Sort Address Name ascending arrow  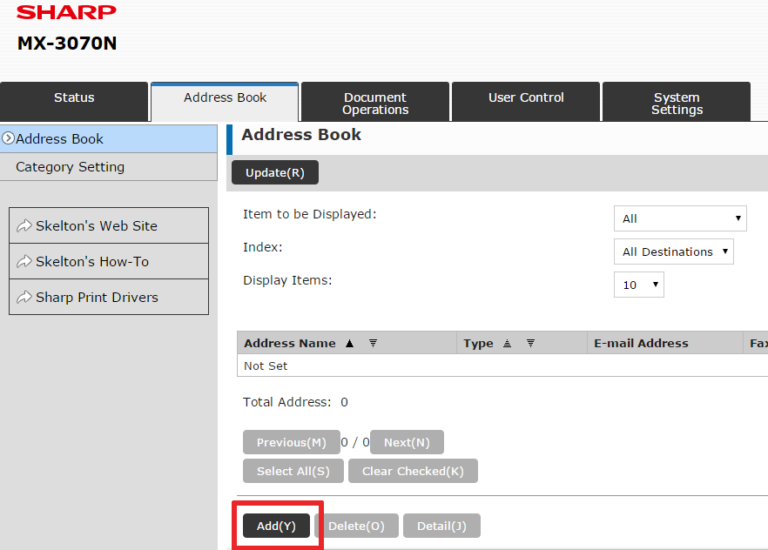click(349, 343)
